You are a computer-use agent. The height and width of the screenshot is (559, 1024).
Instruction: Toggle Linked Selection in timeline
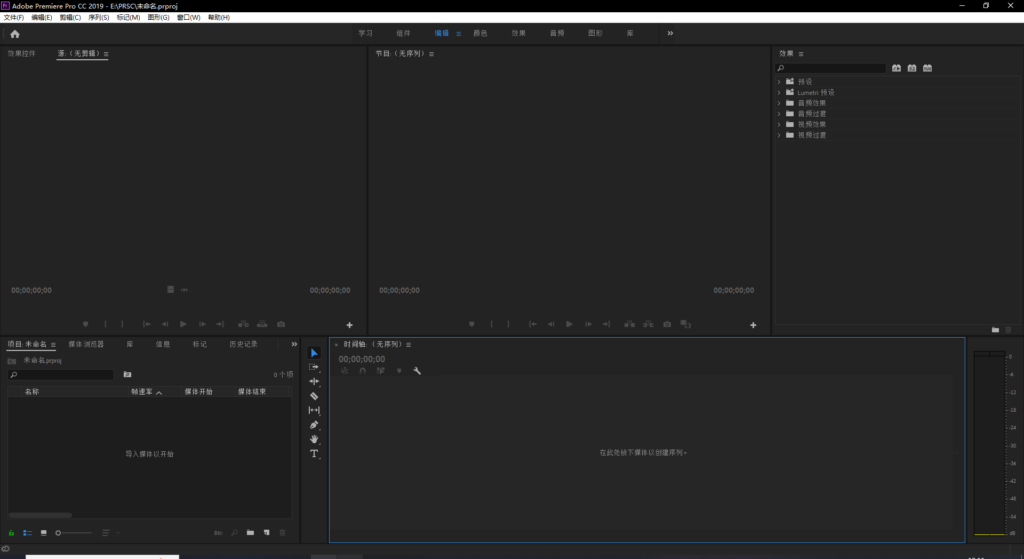coord(381,371)
